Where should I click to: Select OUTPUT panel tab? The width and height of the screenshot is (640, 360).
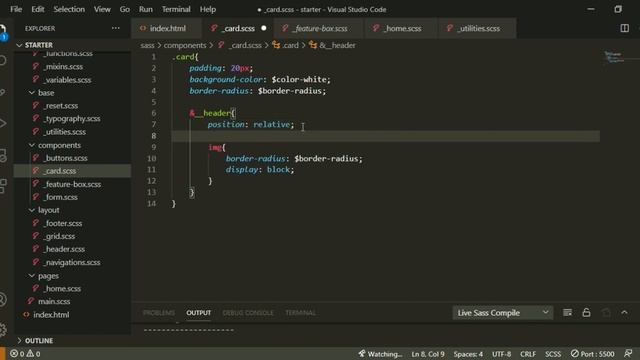click(198, 313)
